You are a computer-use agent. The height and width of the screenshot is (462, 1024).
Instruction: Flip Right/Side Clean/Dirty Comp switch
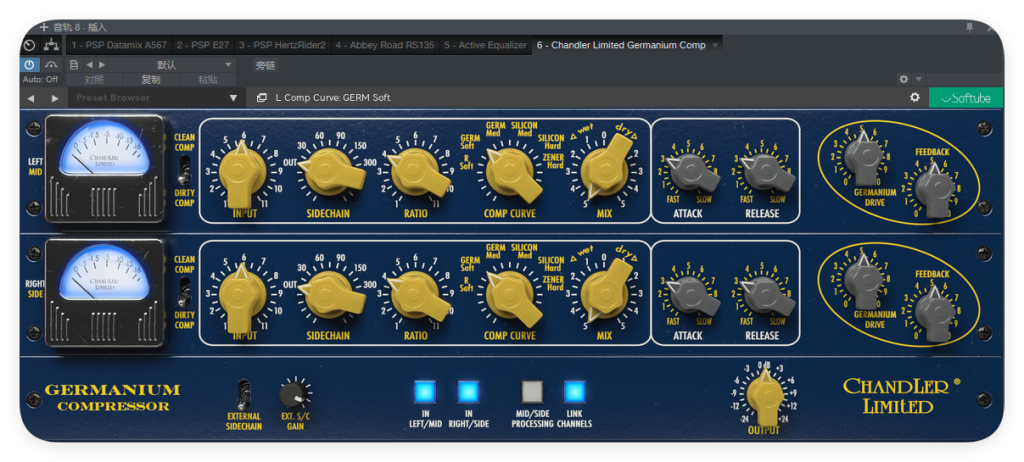pyautogui.click(x=185, y=291)
